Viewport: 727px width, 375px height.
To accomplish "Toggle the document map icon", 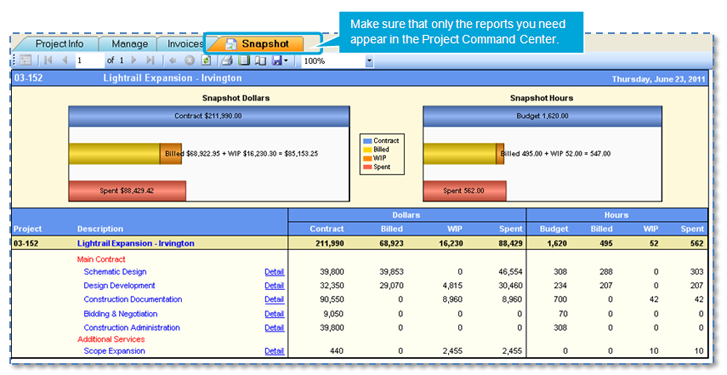I will 26,60.
